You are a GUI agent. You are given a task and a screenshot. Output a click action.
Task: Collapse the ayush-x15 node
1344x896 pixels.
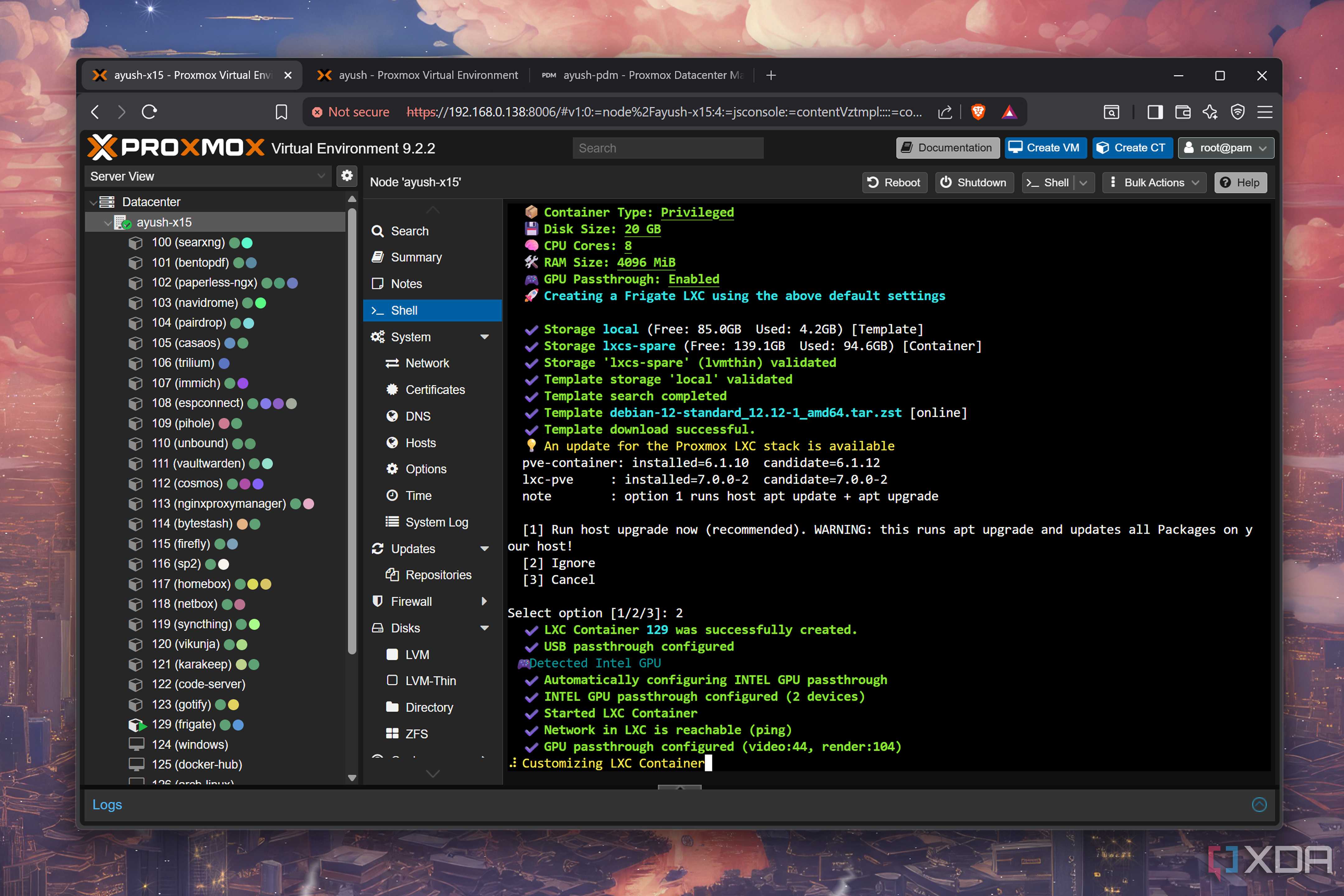coord(107,223)
